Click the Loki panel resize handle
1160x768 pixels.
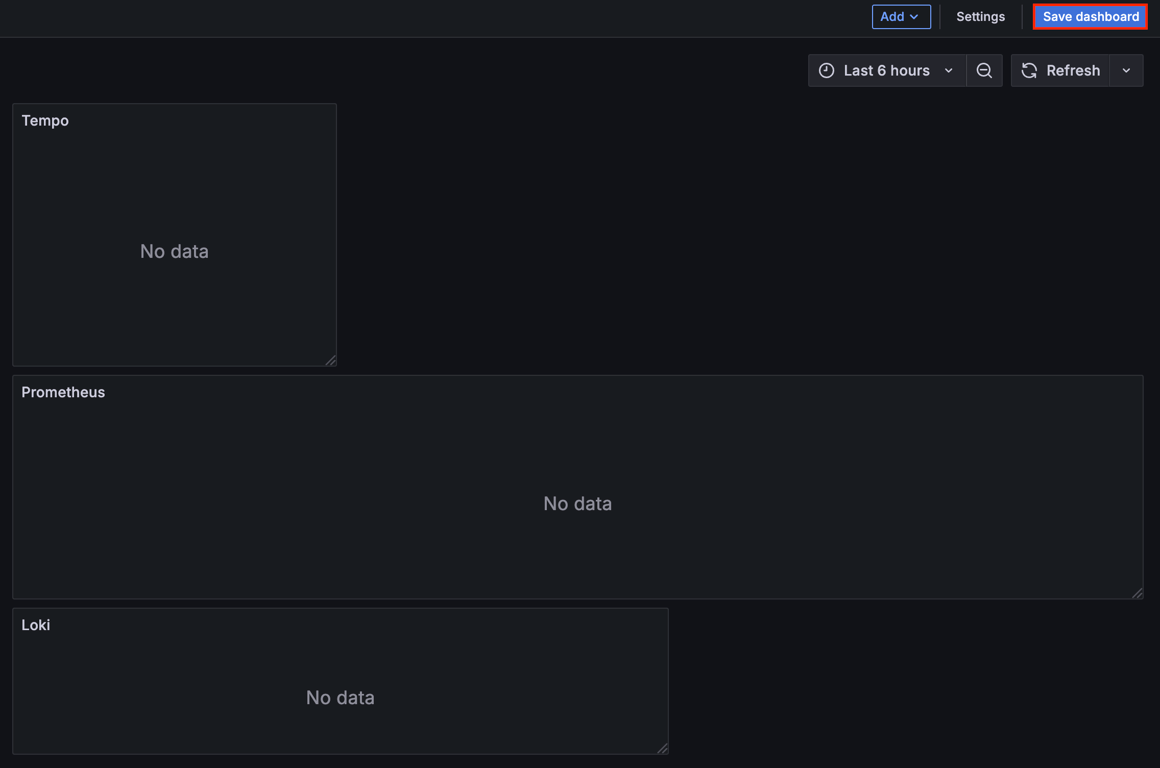[x=664, y=748]
